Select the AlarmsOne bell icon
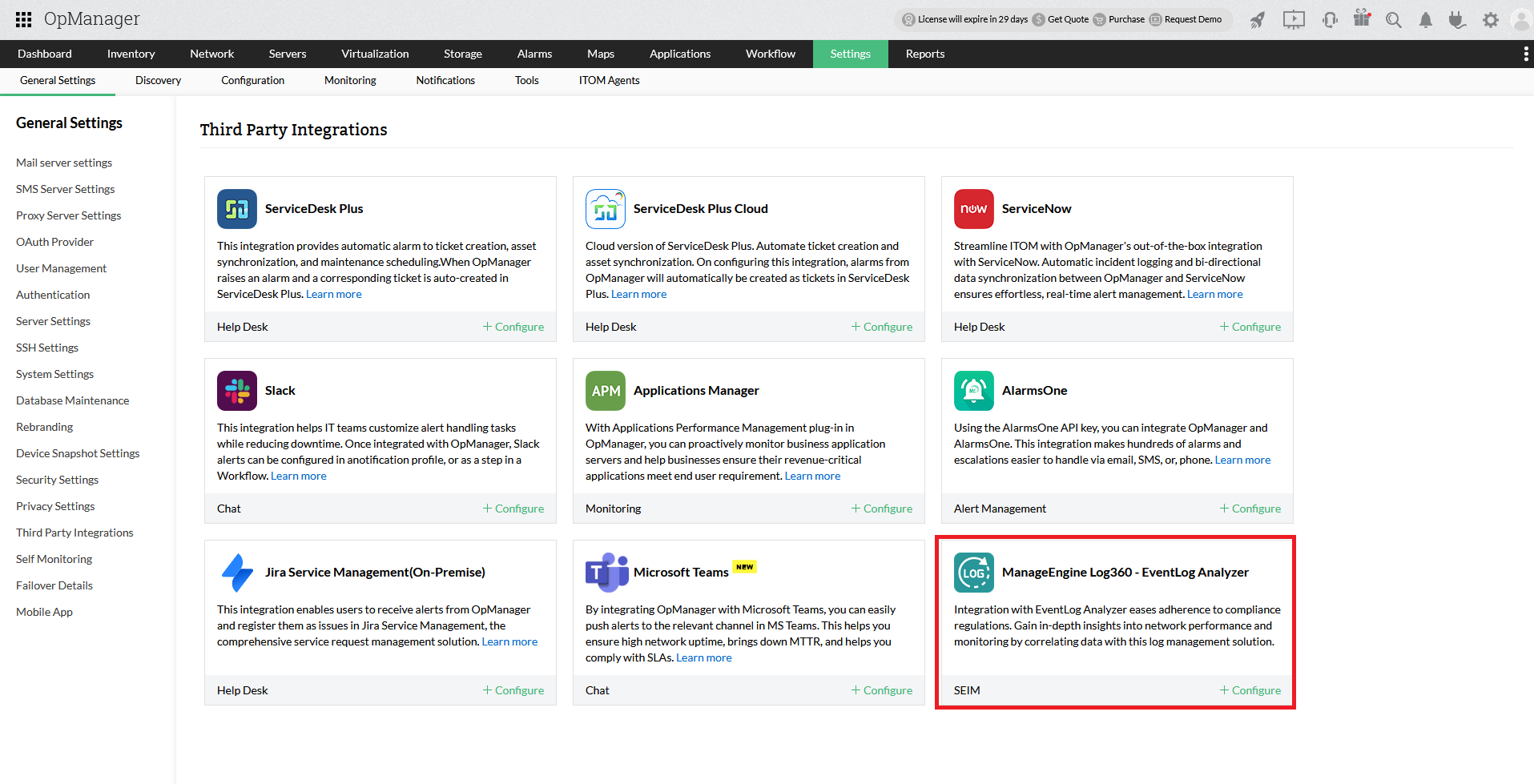The height and width of the screenshot is (784, 1534). point(973,390)
